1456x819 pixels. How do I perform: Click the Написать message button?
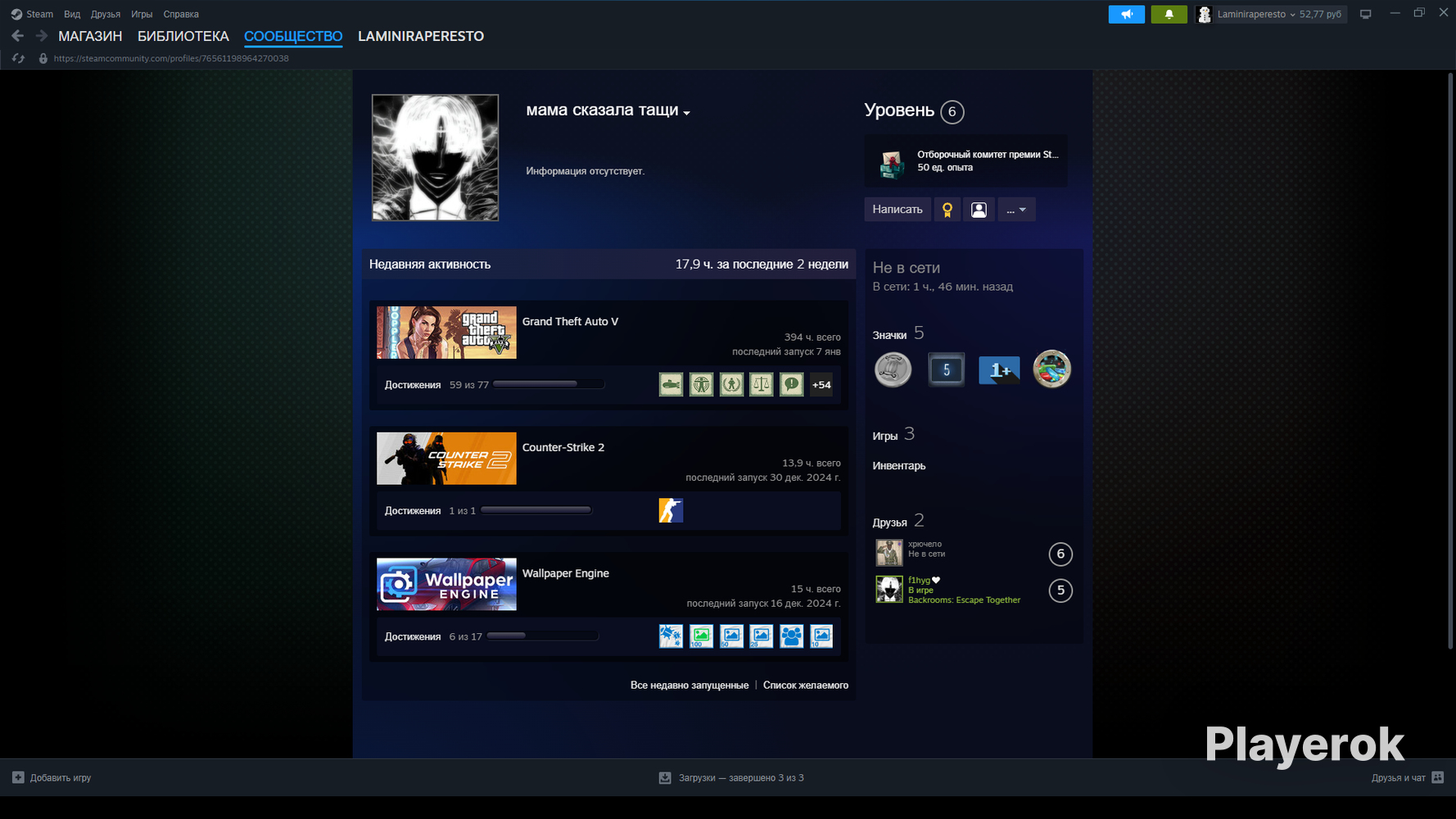898,210
